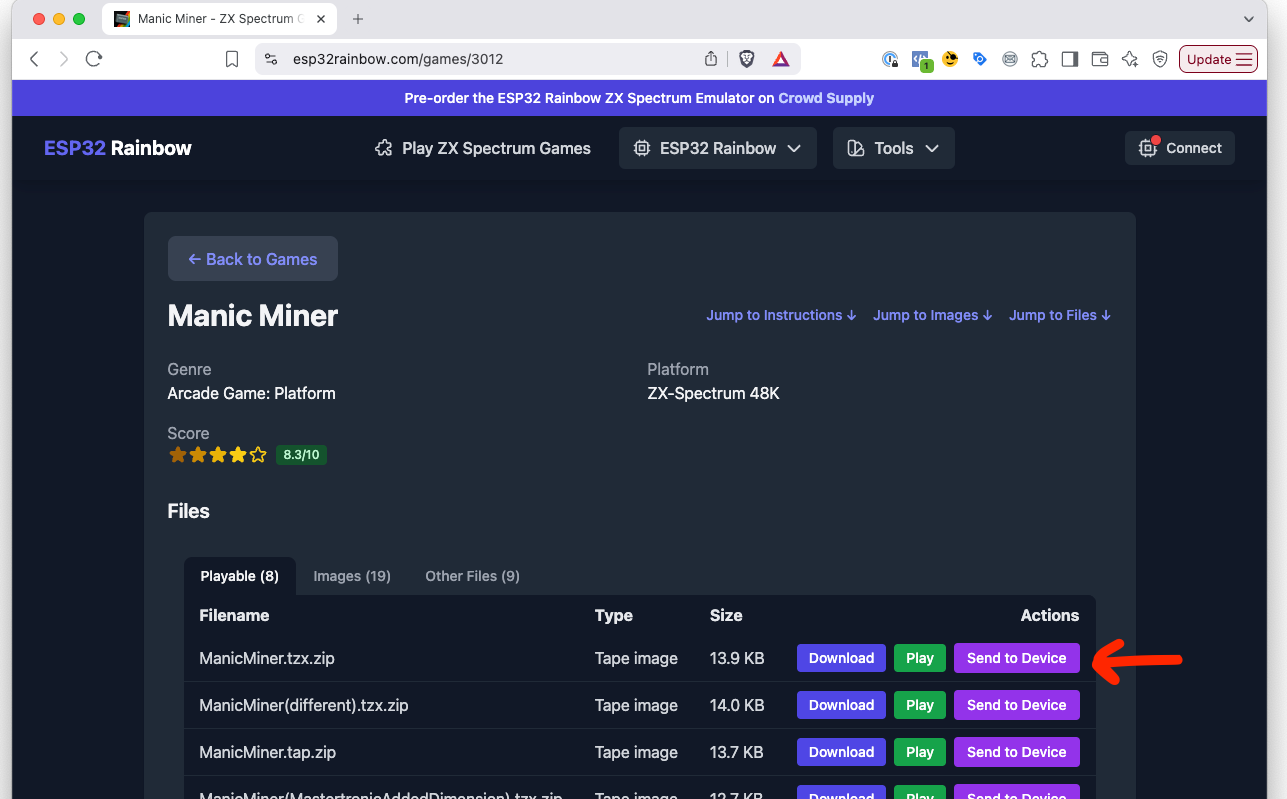The height and width of the screenshot is (799, 1287).
Task: Expand the tab search chevron
Action: (x=1248, y=19)
